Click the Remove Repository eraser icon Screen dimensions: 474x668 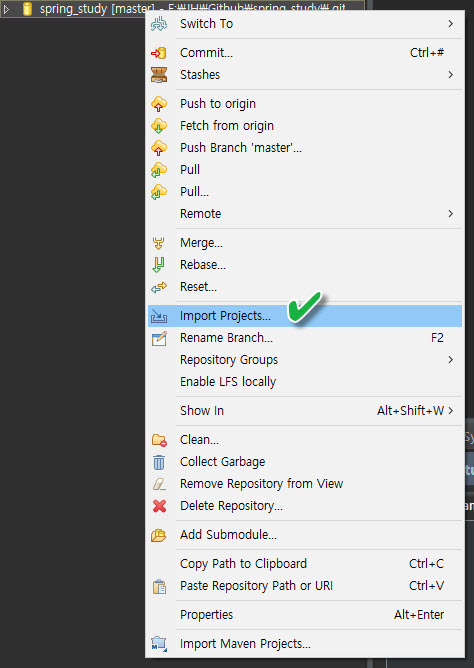click(159, 484)
